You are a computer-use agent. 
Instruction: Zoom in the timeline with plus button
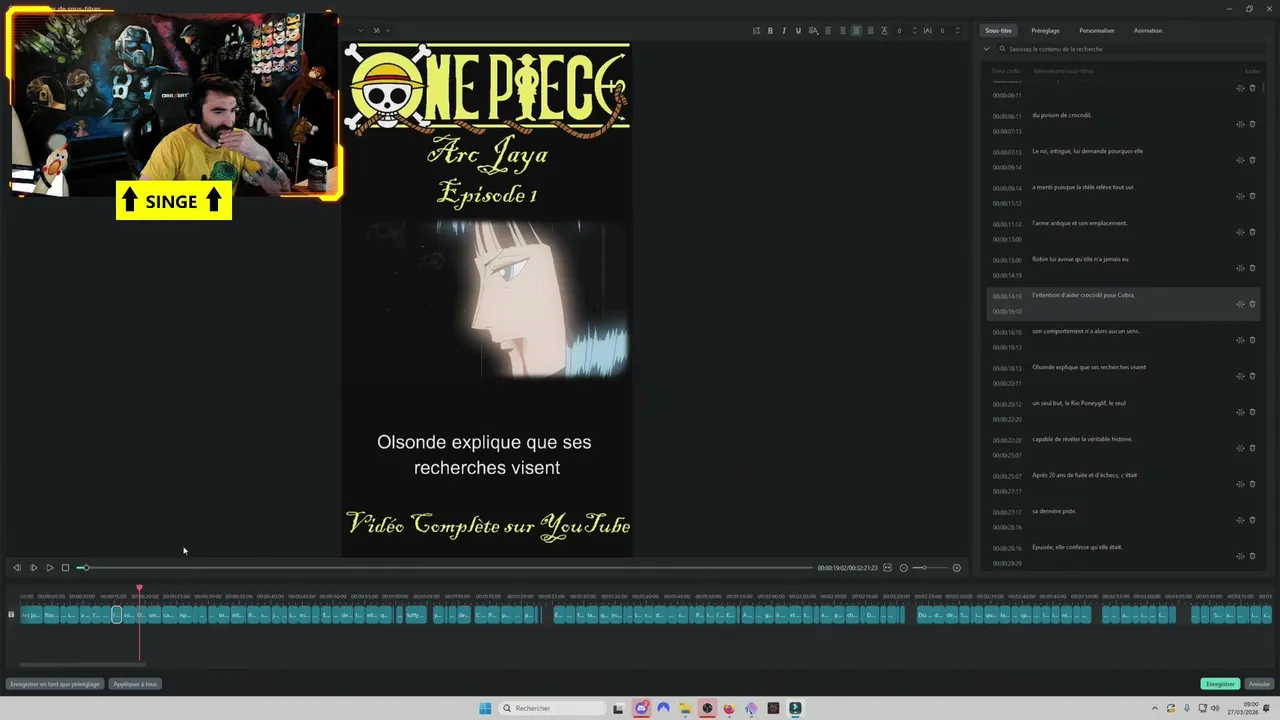(956, 568)
